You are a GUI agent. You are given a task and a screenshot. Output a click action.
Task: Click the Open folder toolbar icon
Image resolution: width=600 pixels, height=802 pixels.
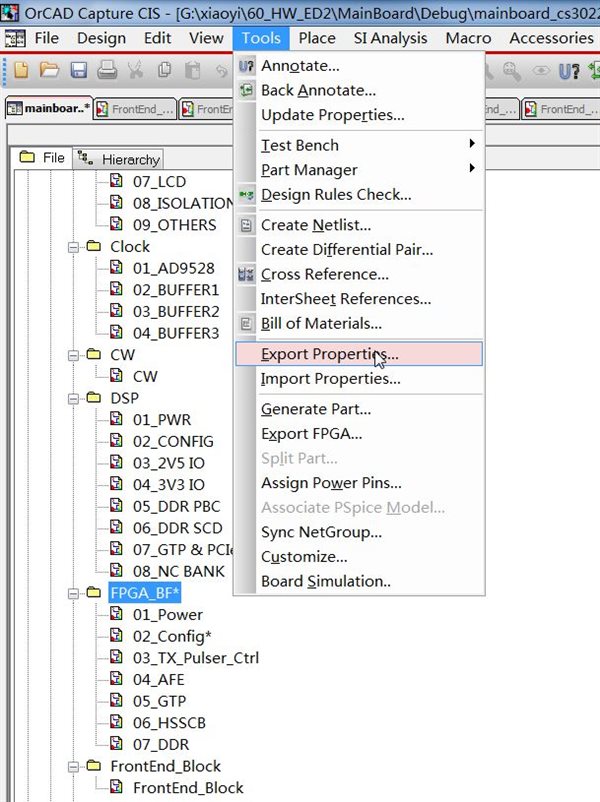point(49,70)
